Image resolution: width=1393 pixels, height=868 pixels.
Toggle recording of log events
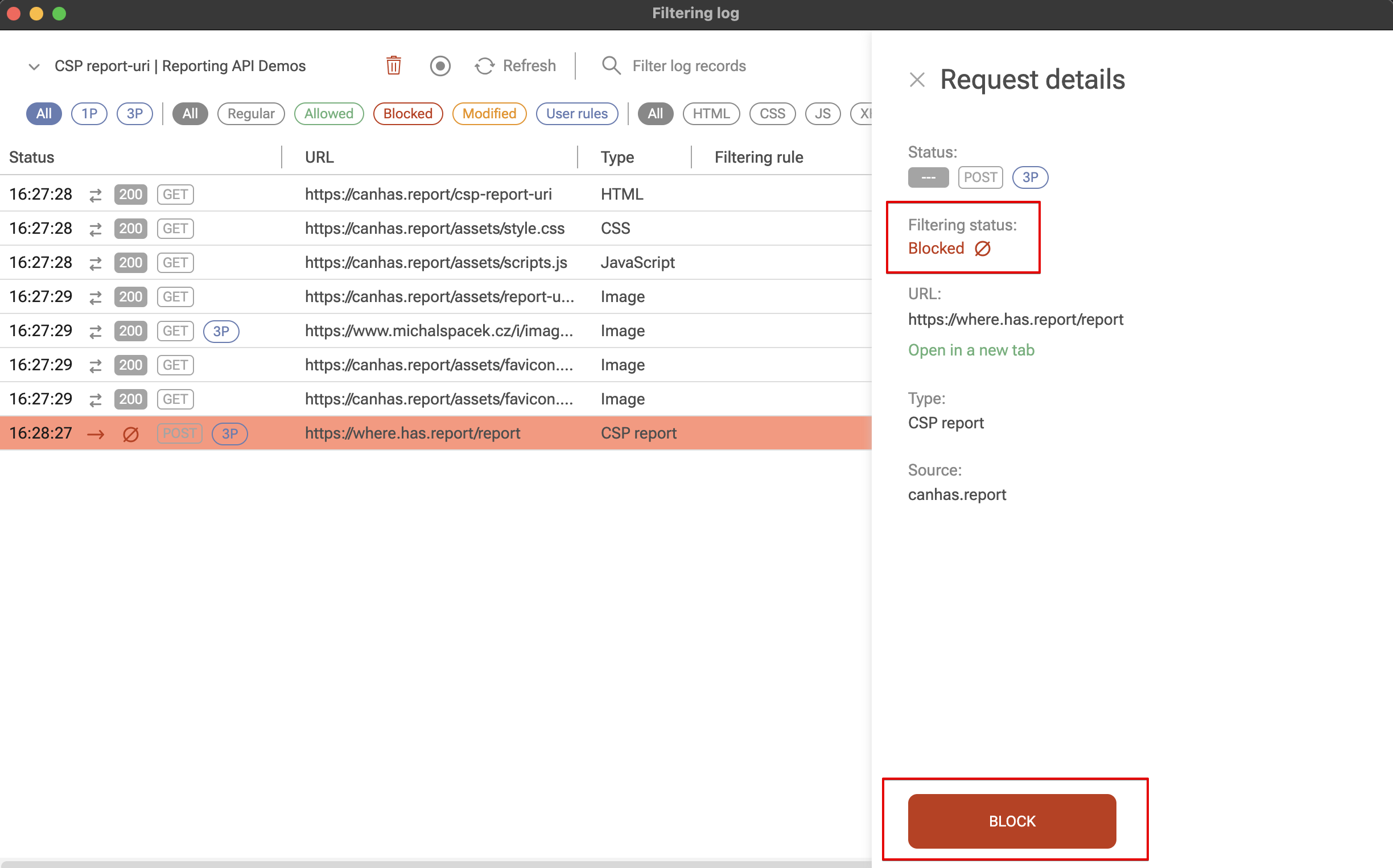(x=440, y=65)
